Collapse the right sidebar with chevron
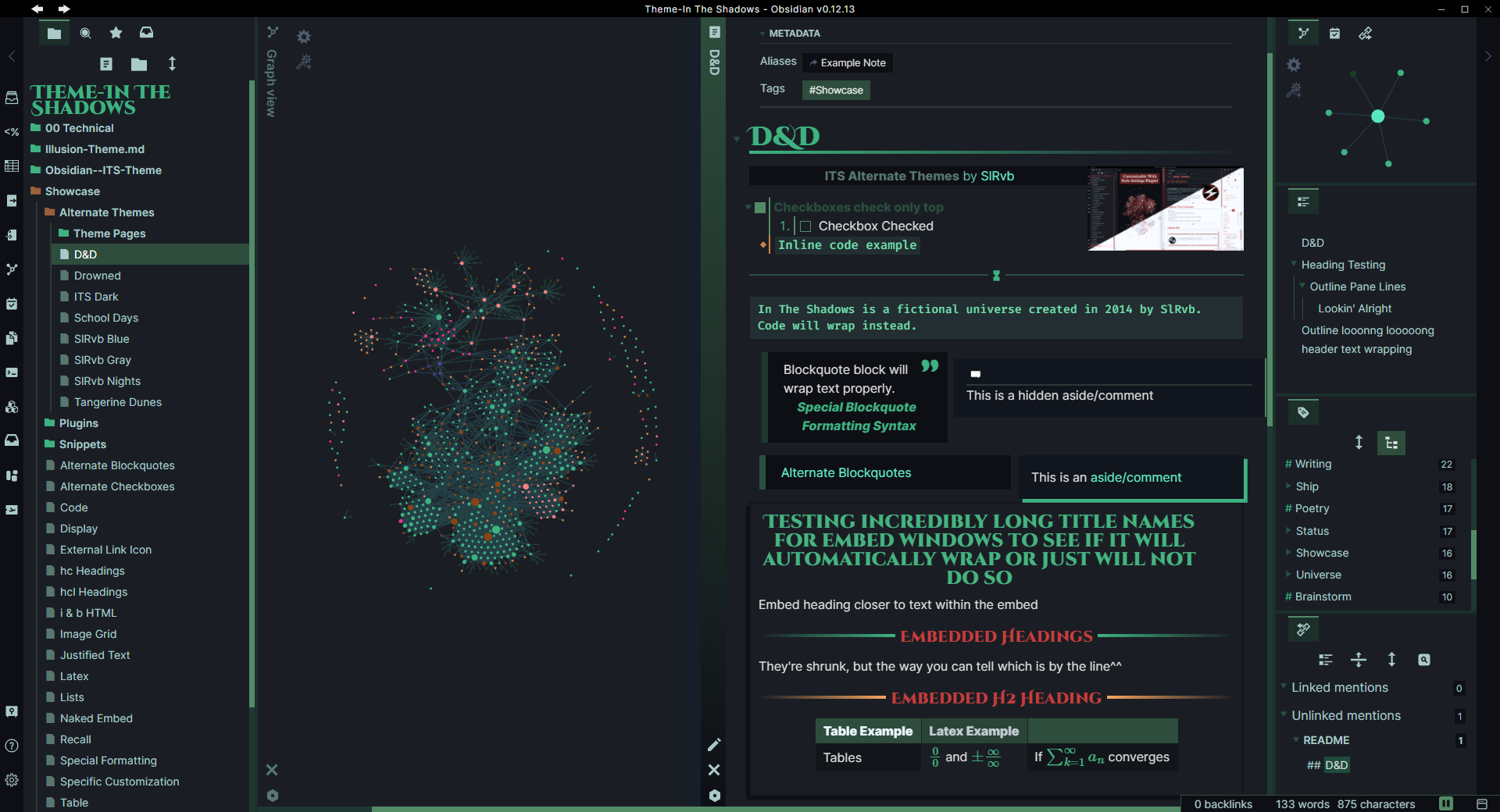 tap(1488, 56)
